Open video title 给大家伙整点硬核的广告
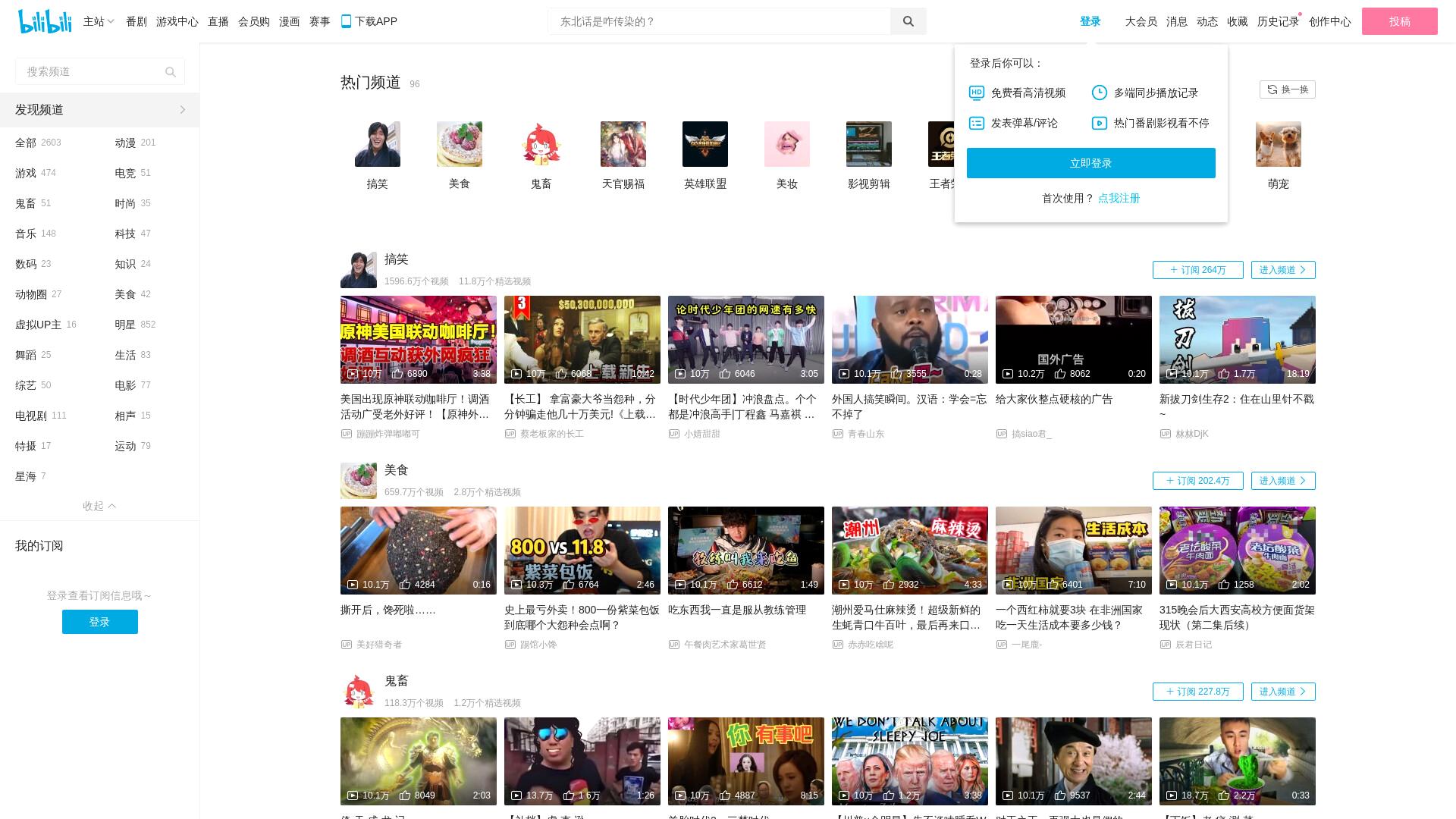1456x819 pixels. point(1054,399)
